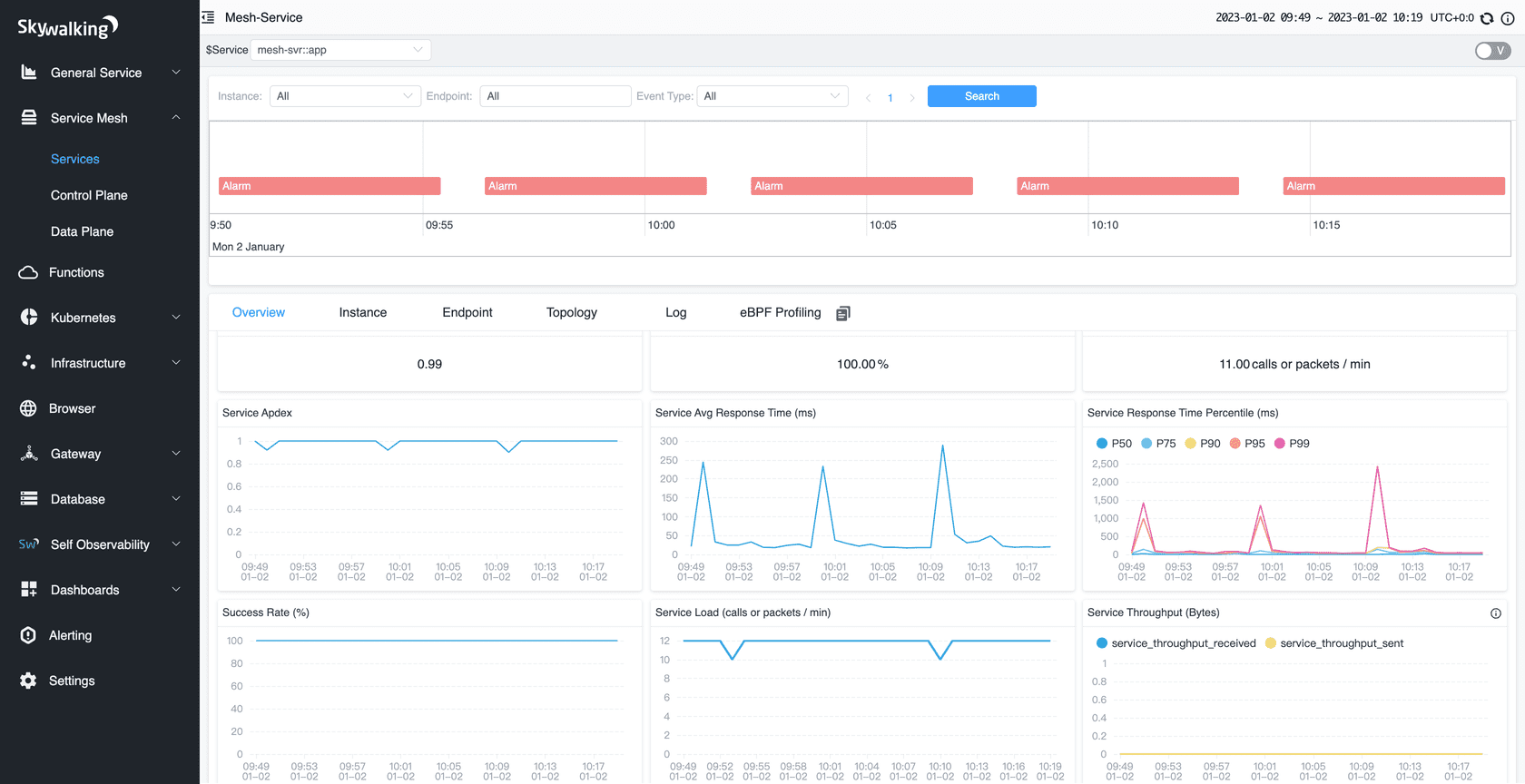The width and height of the screenshot is (1525, 784).
Task: Click the refresh icon next to UTC time
Action: coord(1487,18)
